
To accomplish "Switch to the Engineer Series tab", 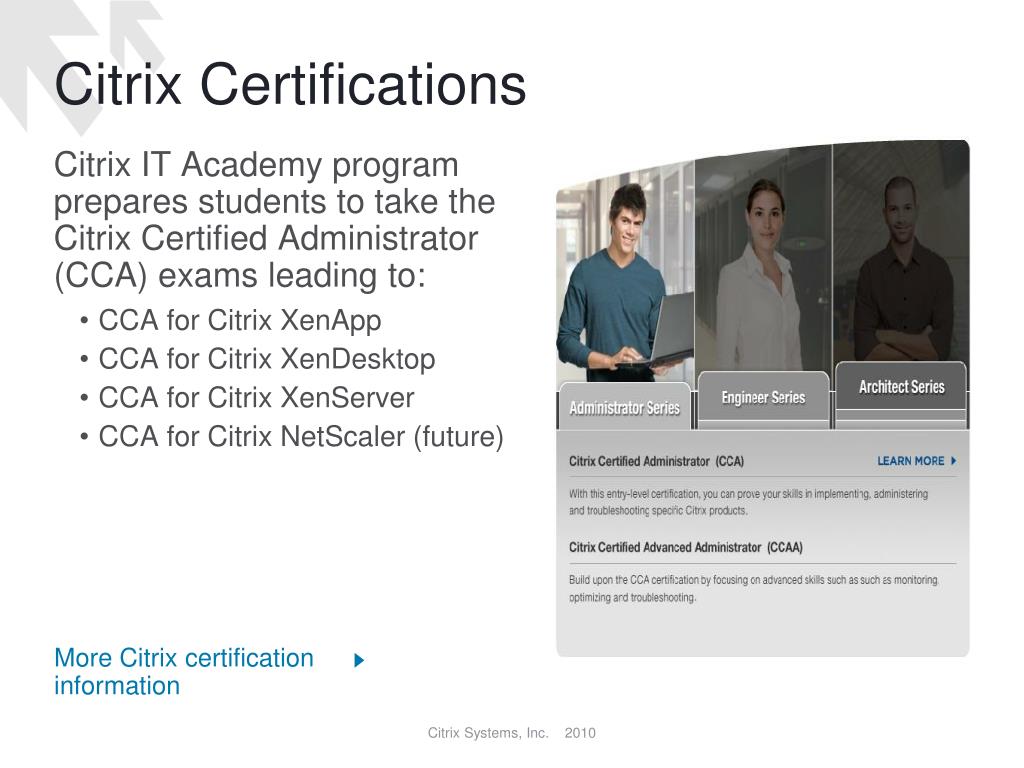I will (x=763, y=398).
